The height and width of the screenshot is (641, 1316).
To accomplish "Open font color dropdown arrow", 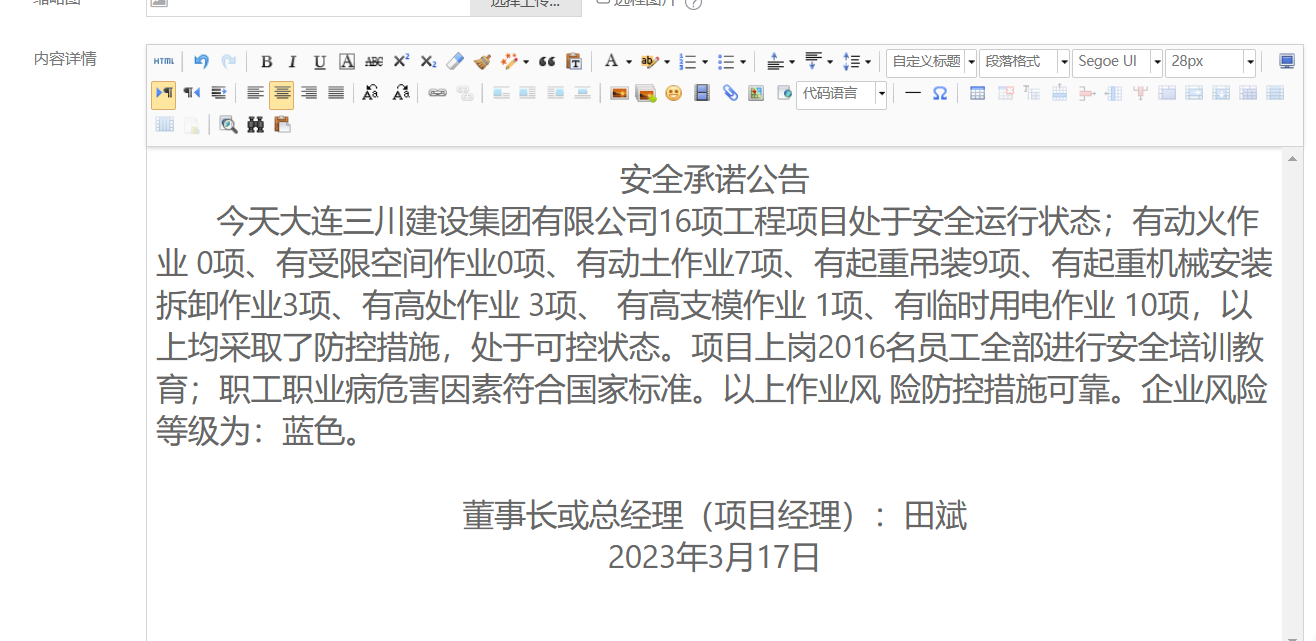I will (x=629, y=62).
